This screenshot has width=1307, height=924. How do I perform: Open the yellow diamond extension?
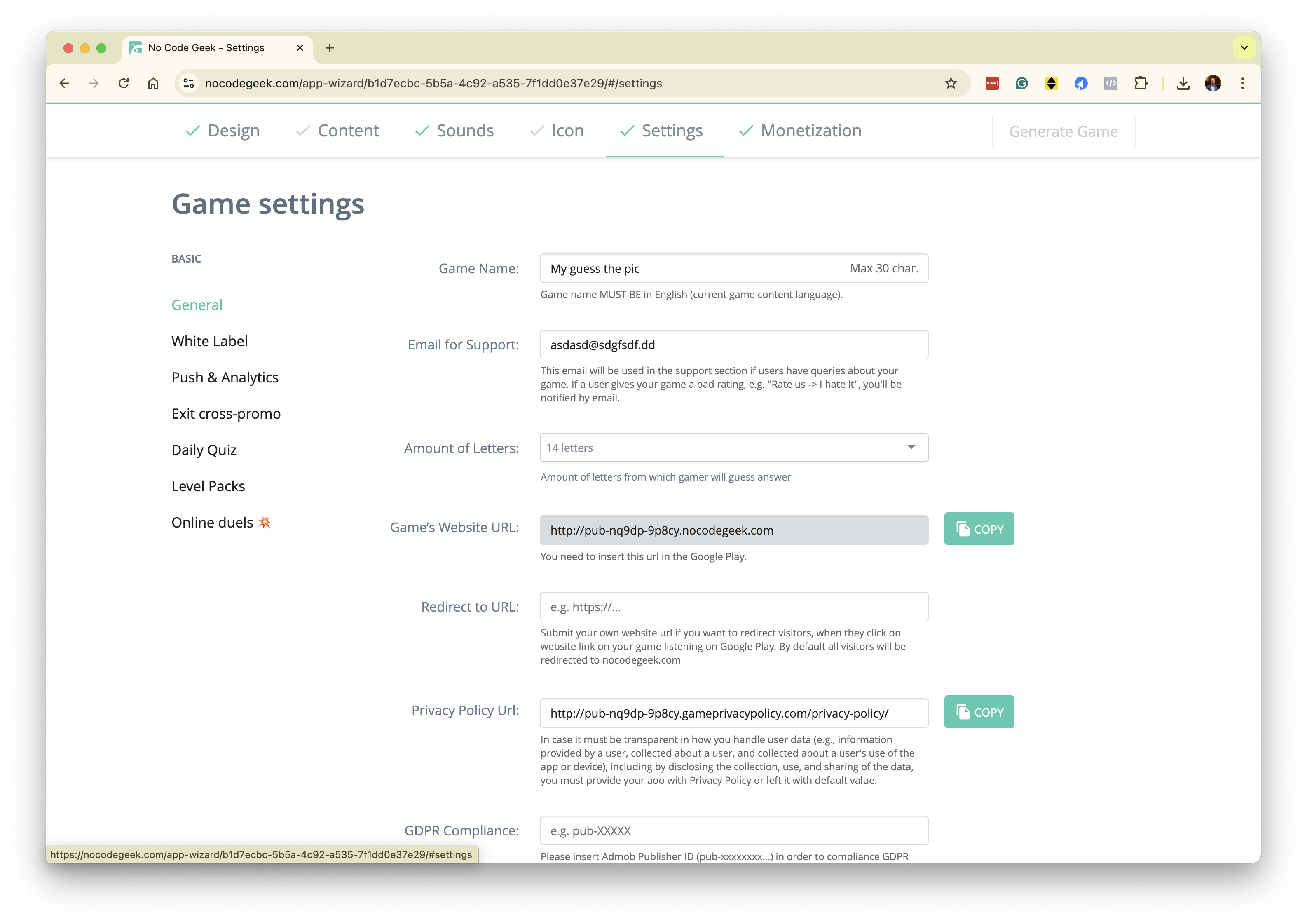(1052, 83)
